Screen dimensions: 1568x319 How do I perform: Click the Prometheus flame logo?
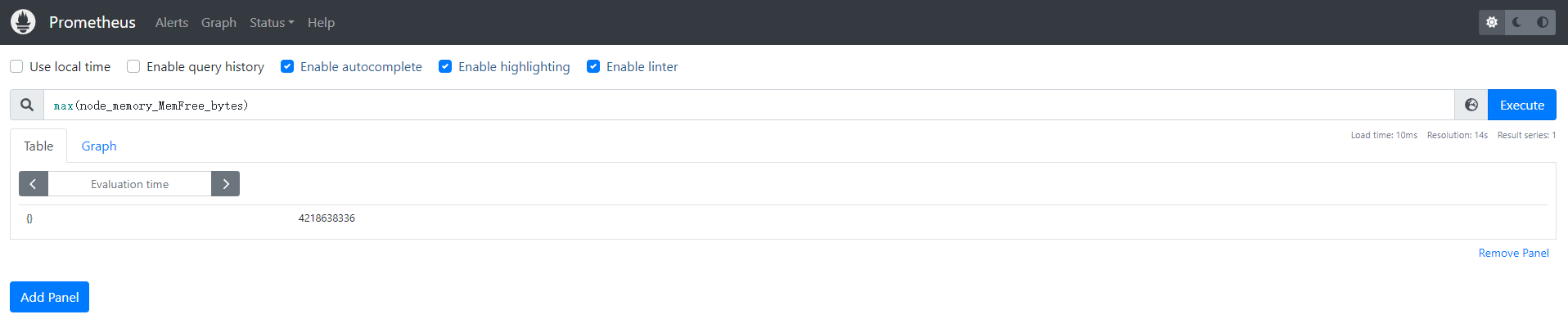pos(23,22)
